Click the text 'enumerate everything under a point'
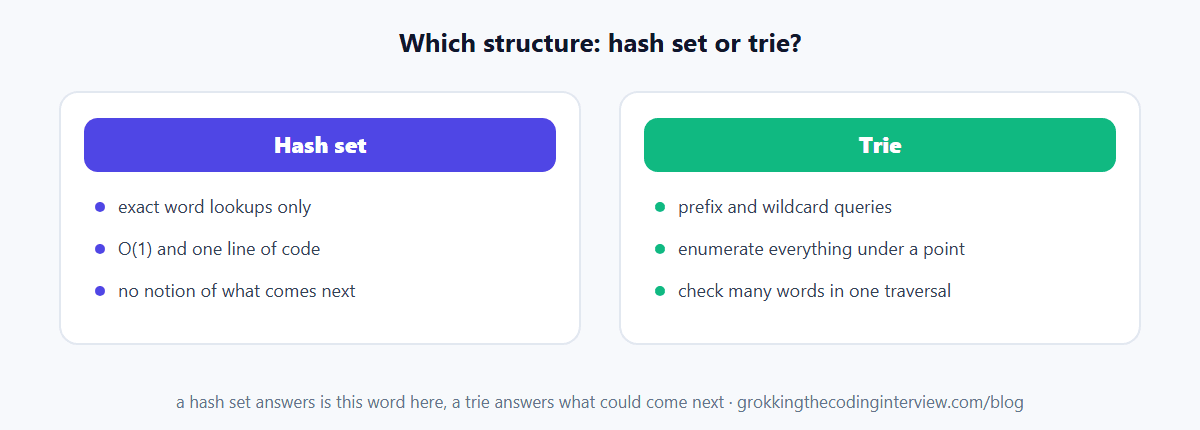 click(x=821, y=249)
